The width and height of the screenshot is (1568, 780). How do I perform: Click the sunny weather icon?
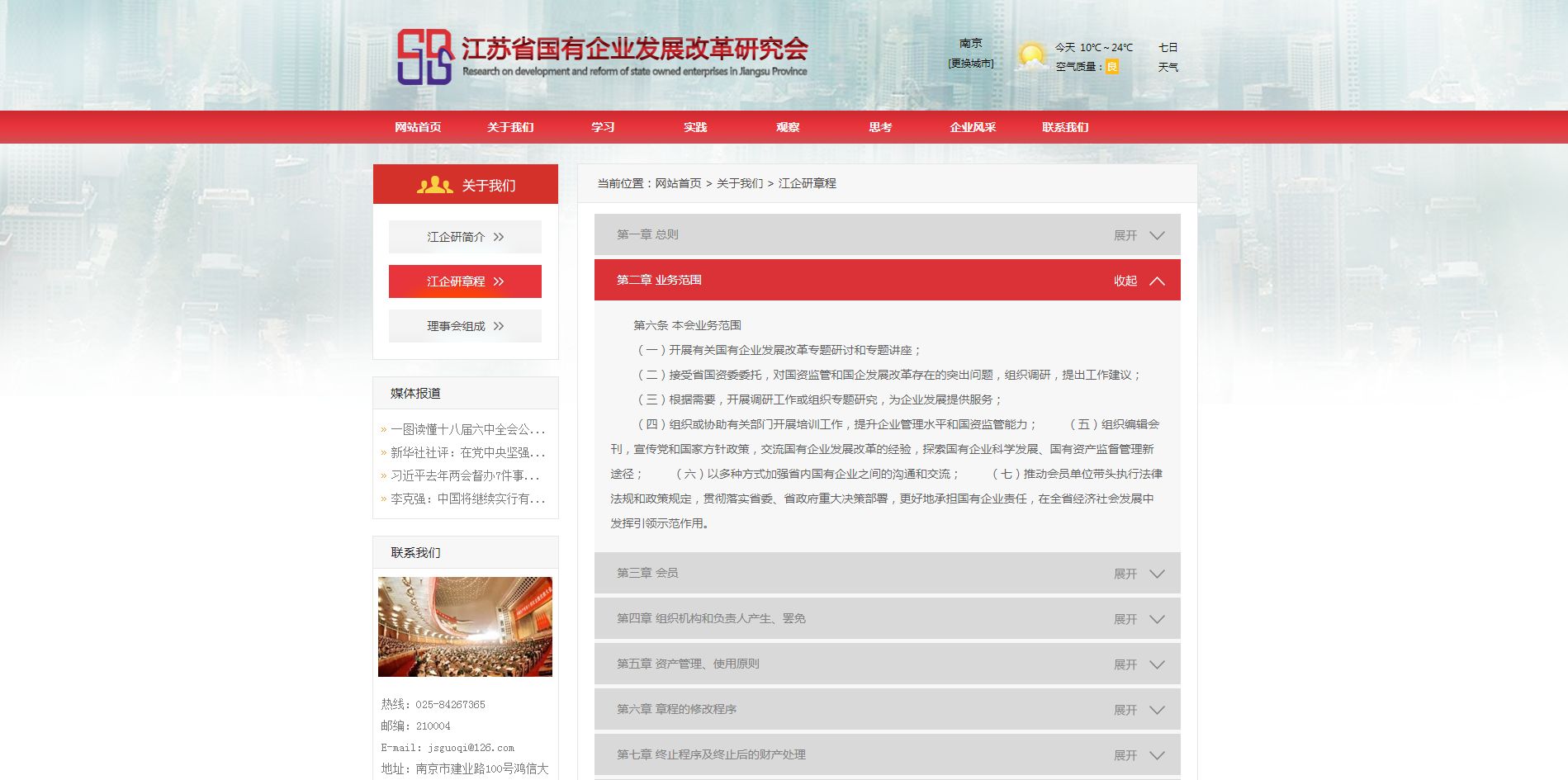pos(1031,57)
